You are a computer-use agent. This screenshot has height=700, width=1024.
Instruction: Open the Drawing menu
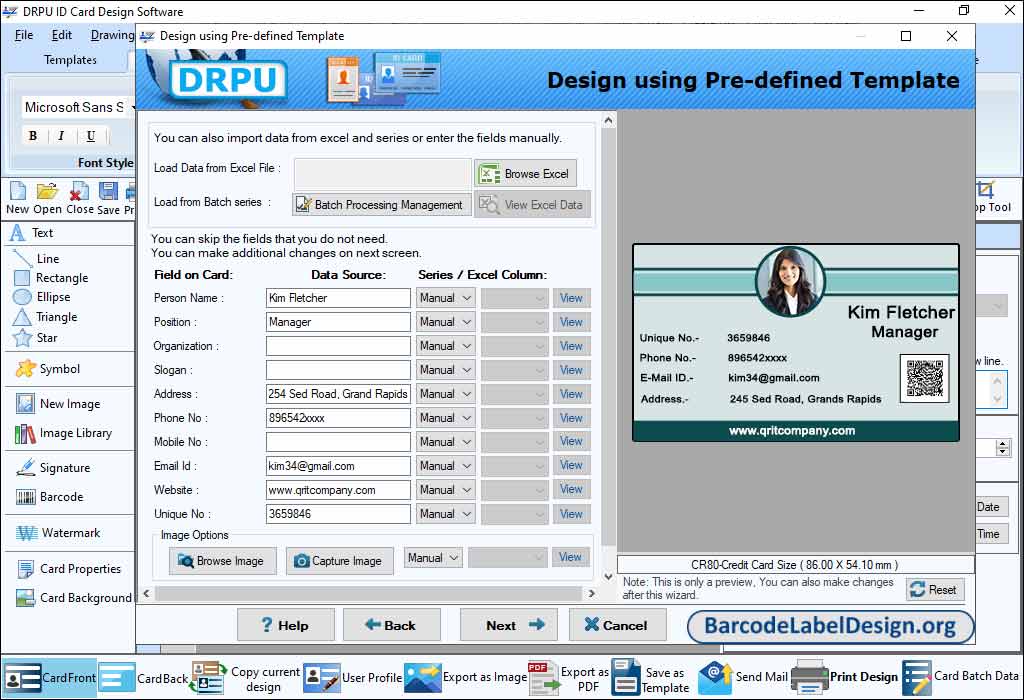point(112,35)
